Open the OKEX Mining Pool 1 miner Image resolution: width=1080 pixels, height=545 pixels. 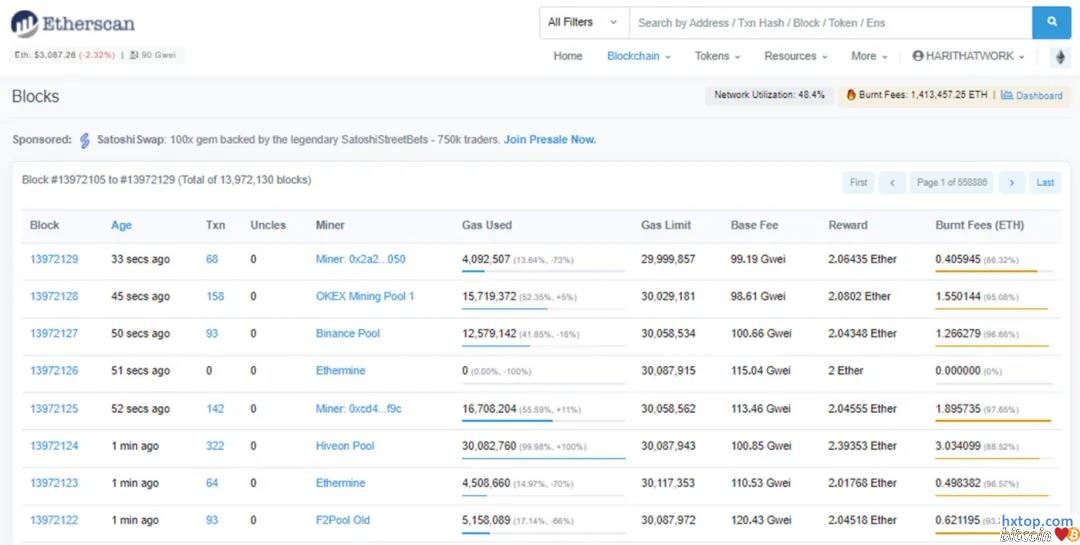click(x=364, y=296)
